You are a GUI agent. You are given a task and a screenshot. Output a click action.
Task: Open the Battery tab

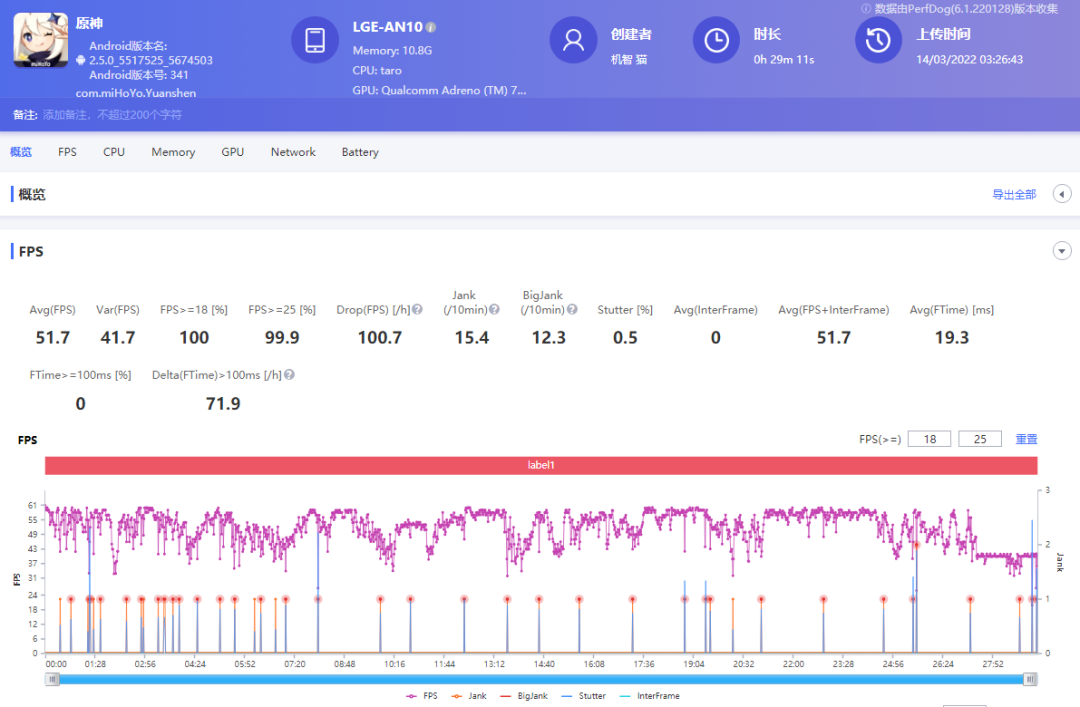click(360, 152)
